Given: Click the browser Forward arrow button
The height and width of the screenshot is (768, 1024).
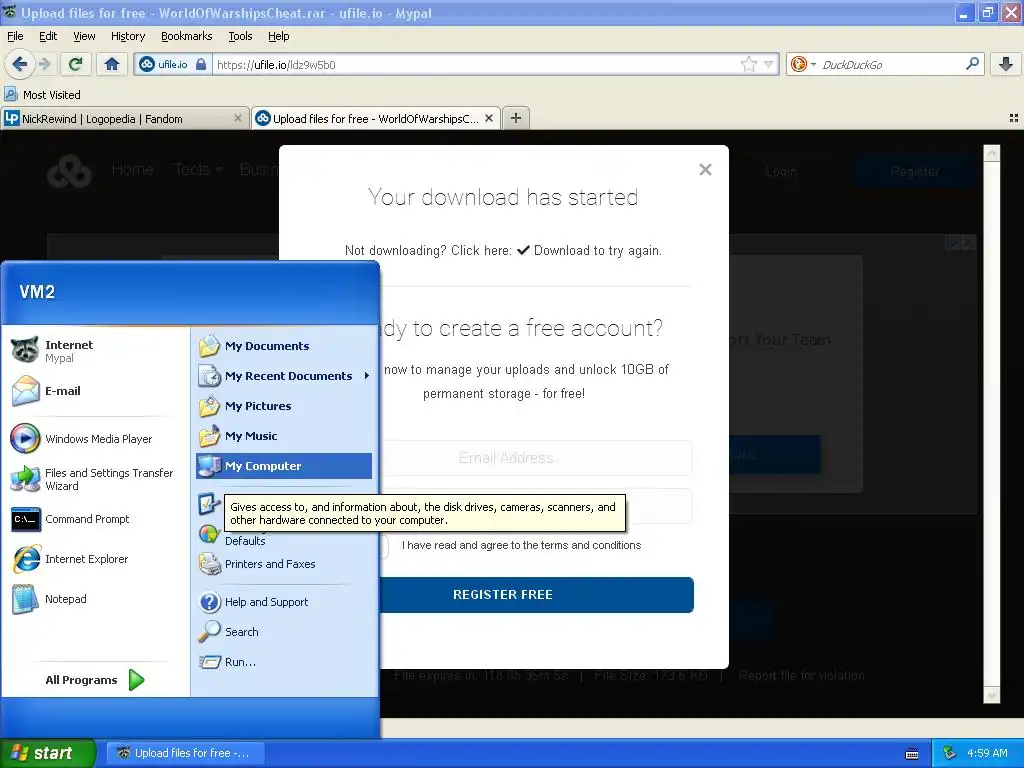Looking at the screenshot, I should [44, 64].
